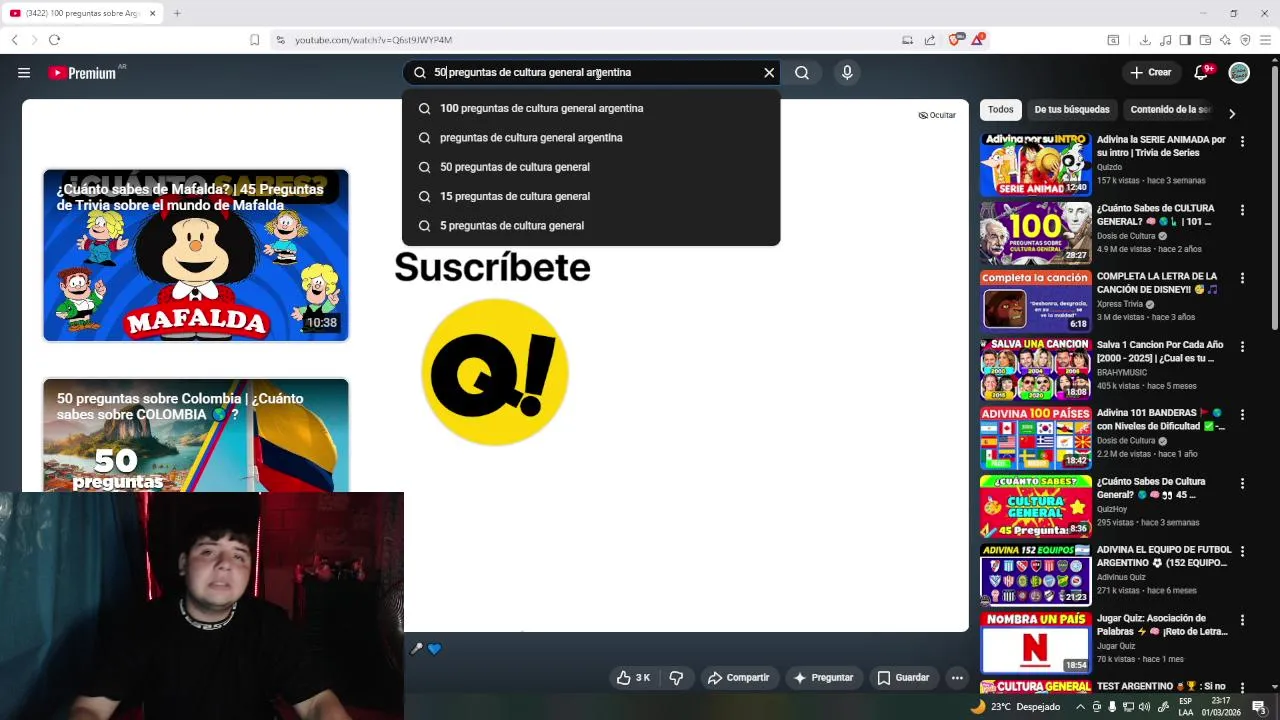Open options for 'Jugar Quiz: Asociación de Palabras'
The width and height of the screenshot is (1280, 720).
point(1242,620)
